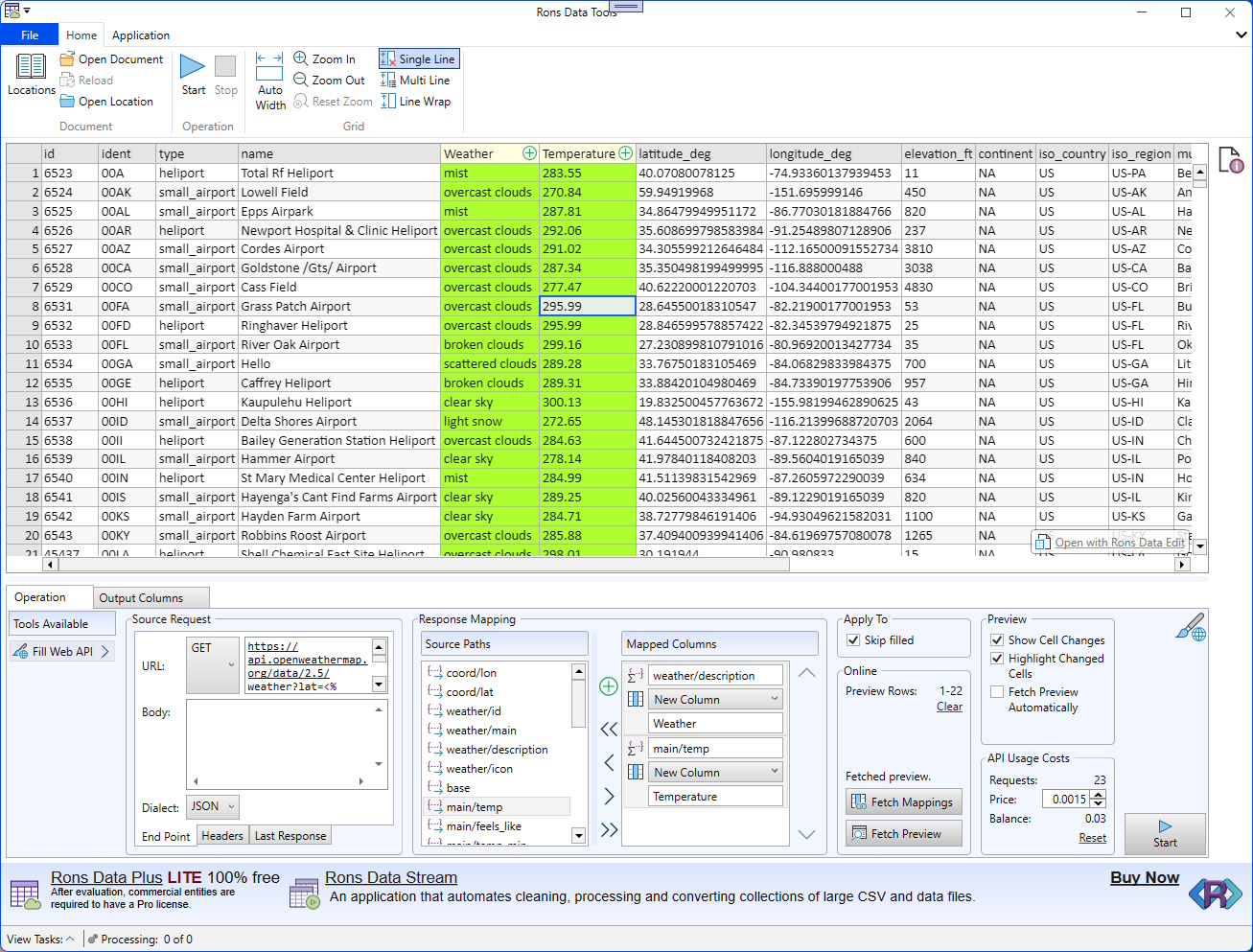Click Zoom In magnifier
Screen dimensions: 1253x952
pos(301,58)
